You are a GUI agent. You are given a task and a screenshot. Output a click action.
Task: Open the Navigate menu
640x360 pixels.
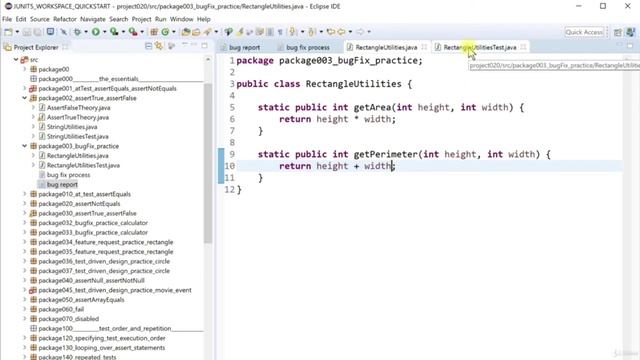click(93, 19)
